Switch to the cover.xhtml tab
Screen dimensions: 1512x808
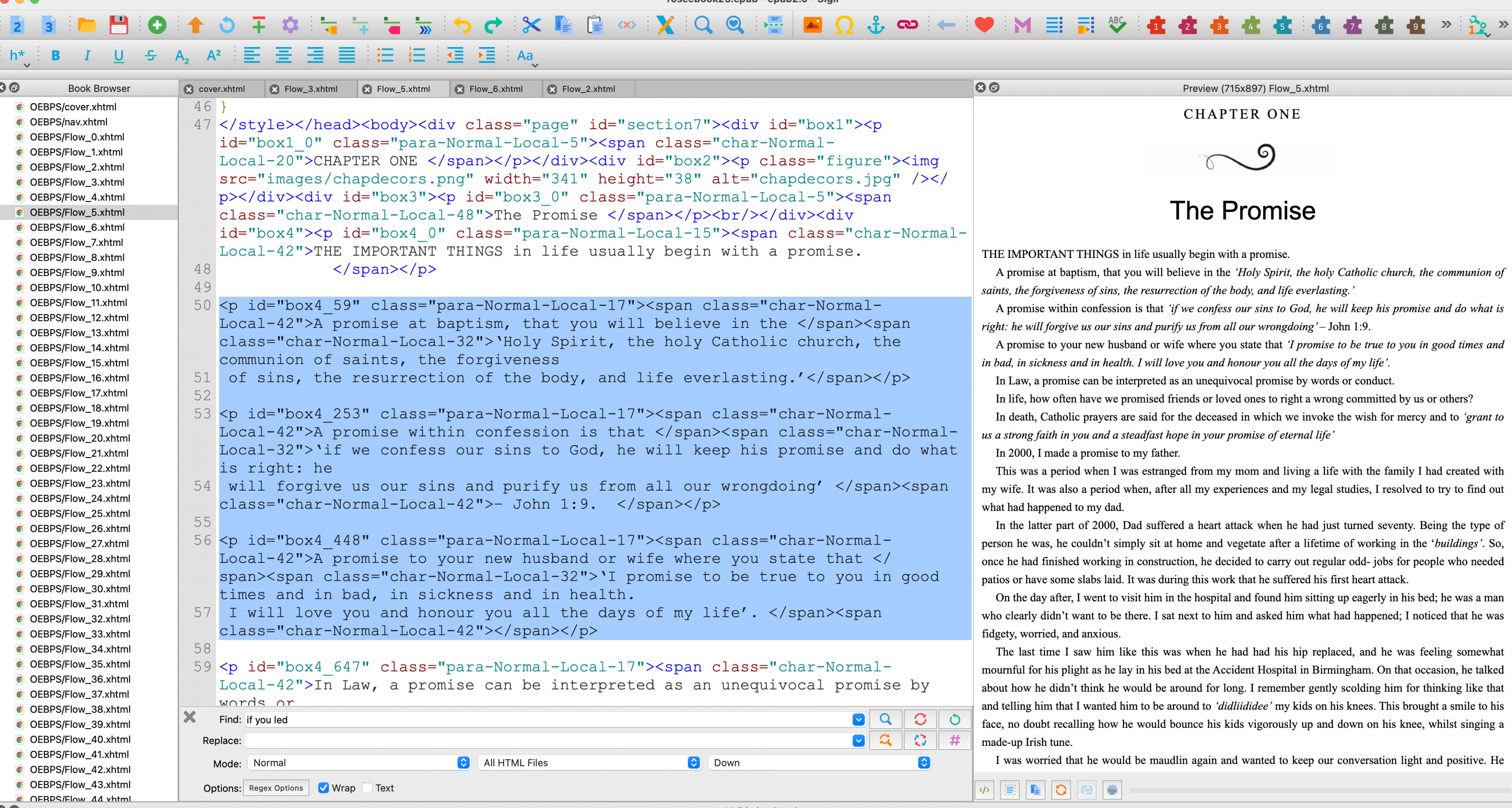(221, 89)
